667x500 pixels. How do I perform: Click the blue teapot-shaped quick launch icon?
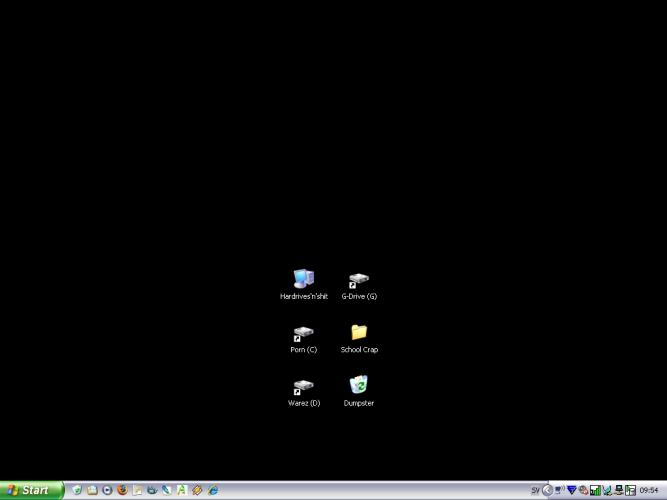pyautogui.click(x=152, y=490)
